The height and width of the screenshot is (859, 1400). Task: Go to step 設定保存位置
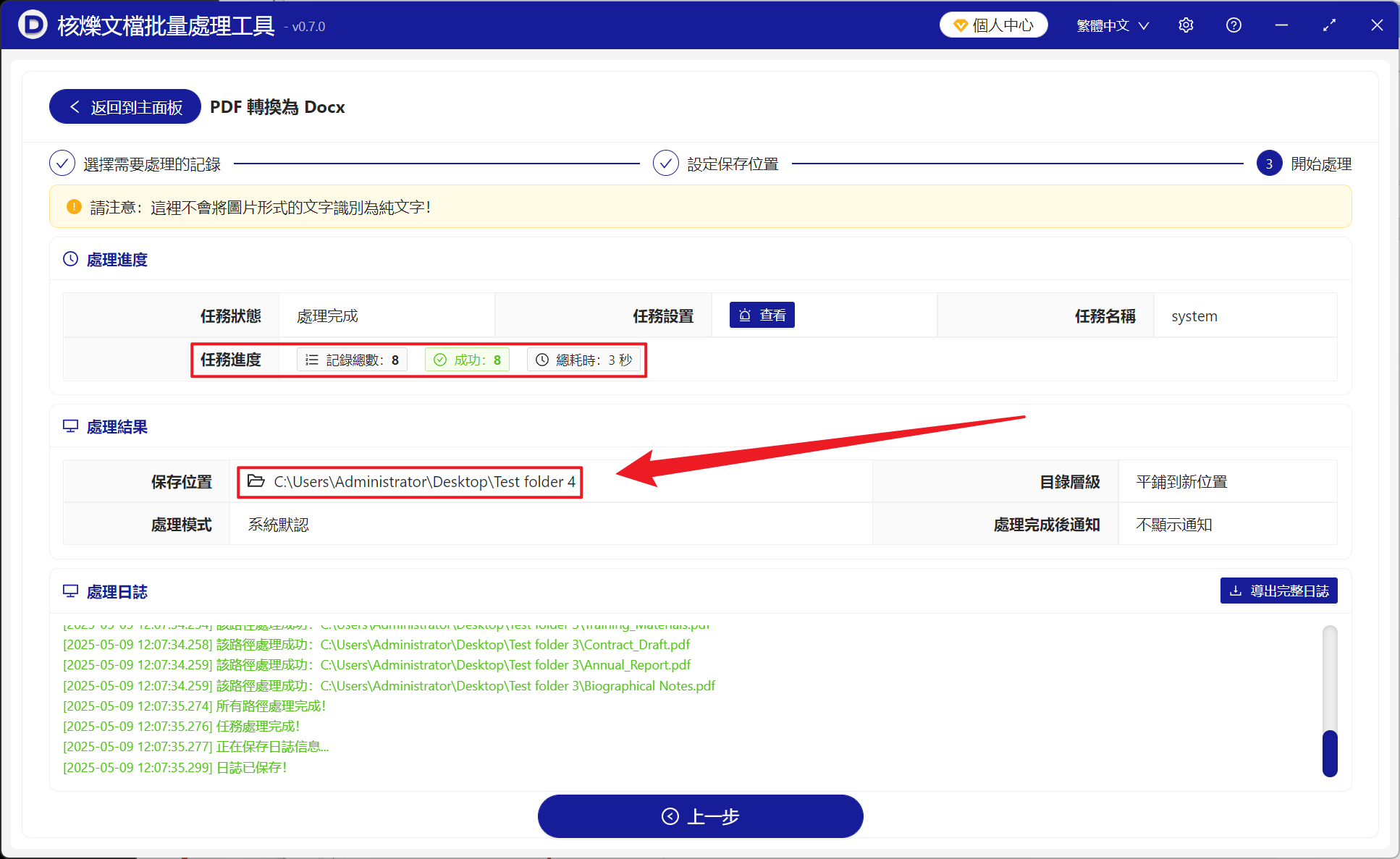pyautogui.click(x=715, y=164)
